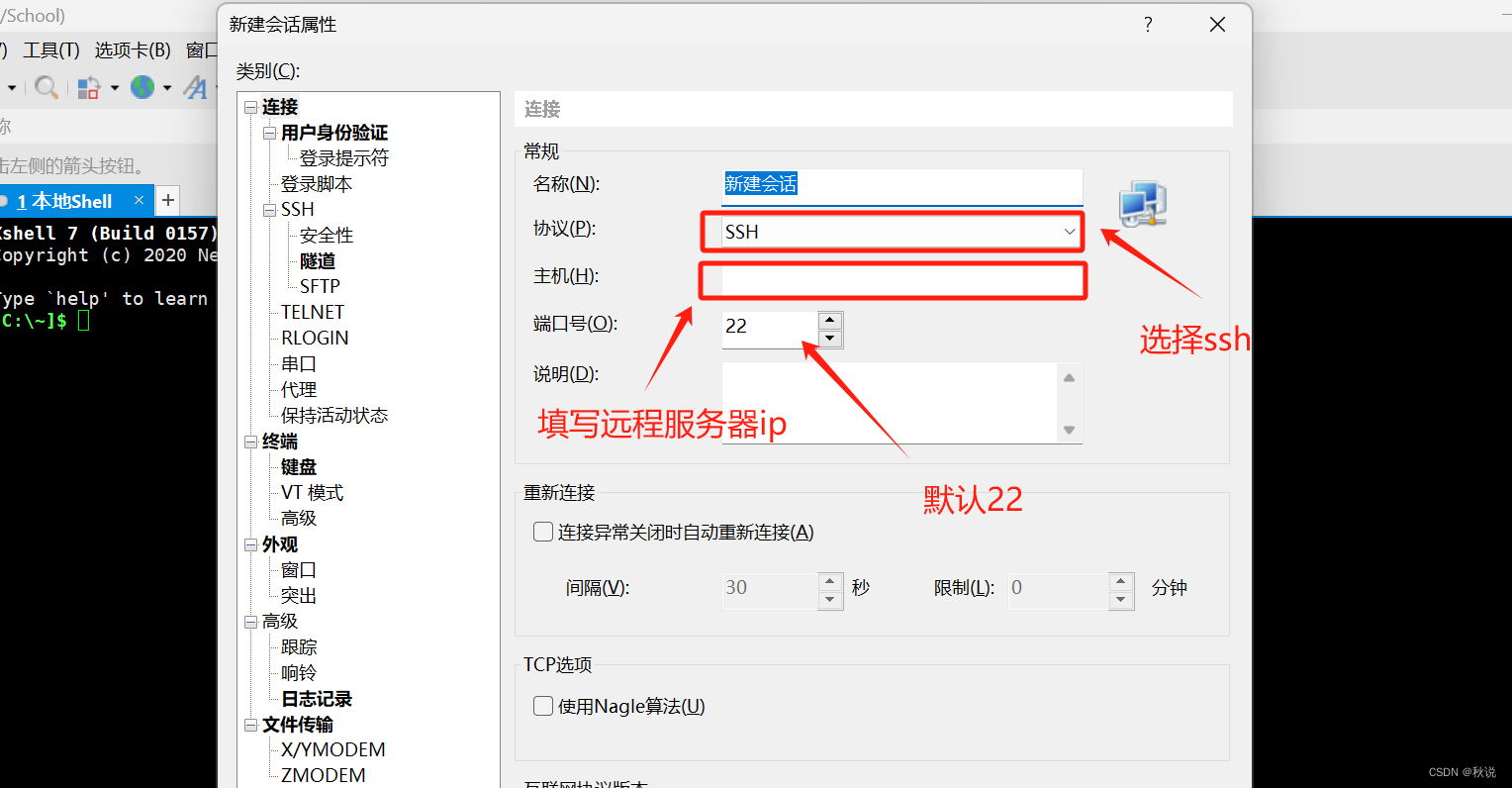Select the Find magnifier icon in the toolbar
This screenshot has height=788, width=1512.
click(46, 87)
